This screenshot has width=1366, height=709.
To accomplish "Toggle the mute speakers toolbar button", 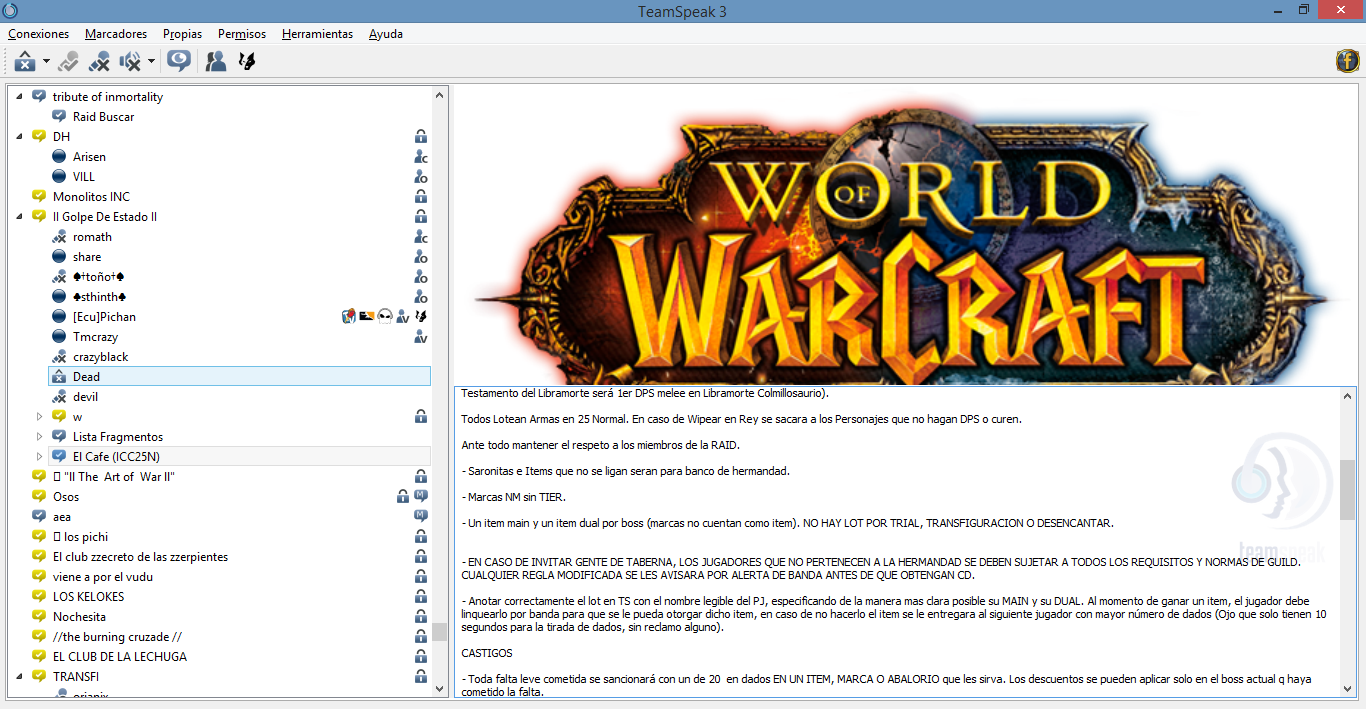I will pos(130,62).
